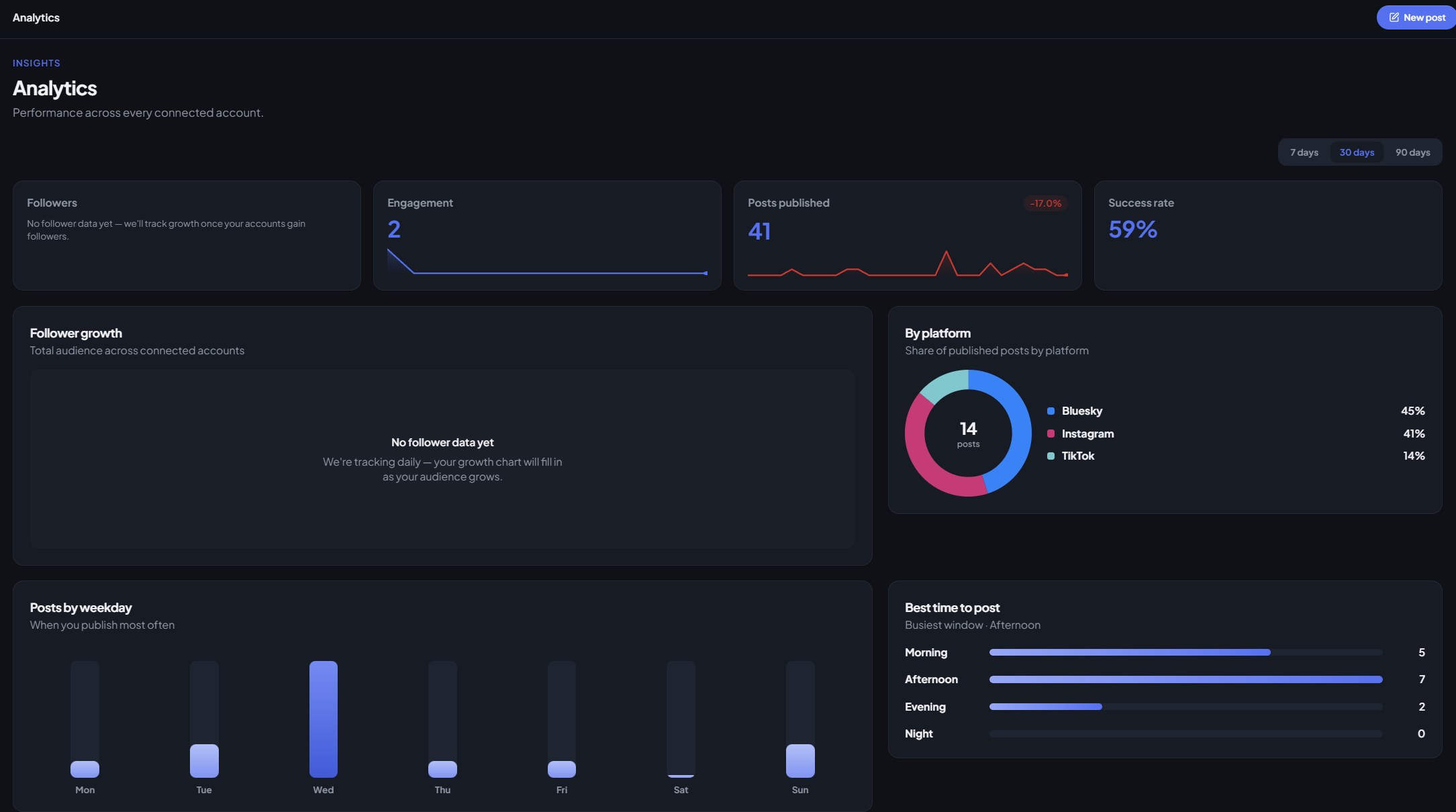Click the Bluesky blue legend dot
Image resolution: width=1456 pixels, height=812 pixels.
1051,411
